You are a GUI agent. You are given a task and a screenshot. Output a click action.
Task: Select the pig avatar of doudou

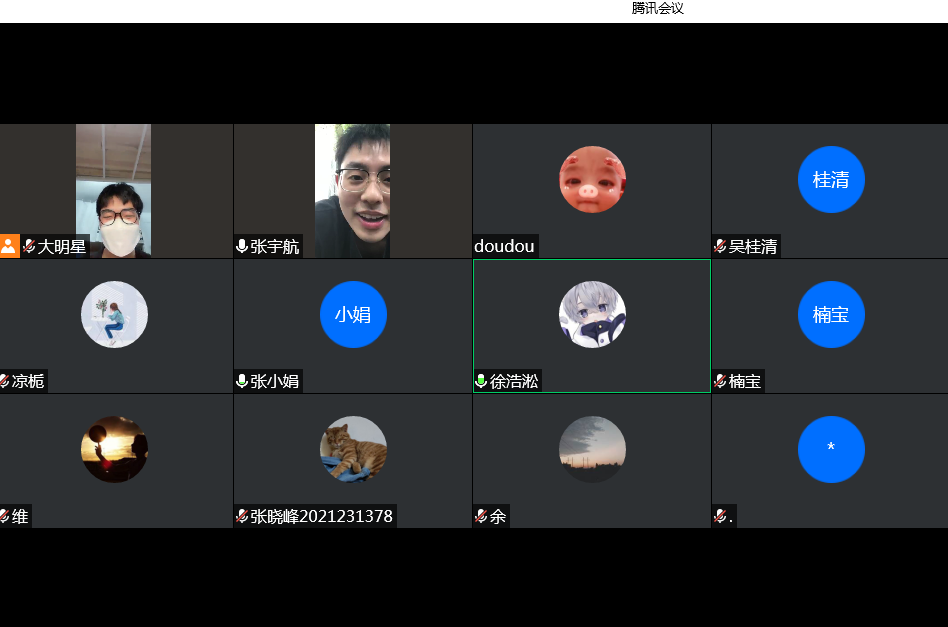[592, 180]
